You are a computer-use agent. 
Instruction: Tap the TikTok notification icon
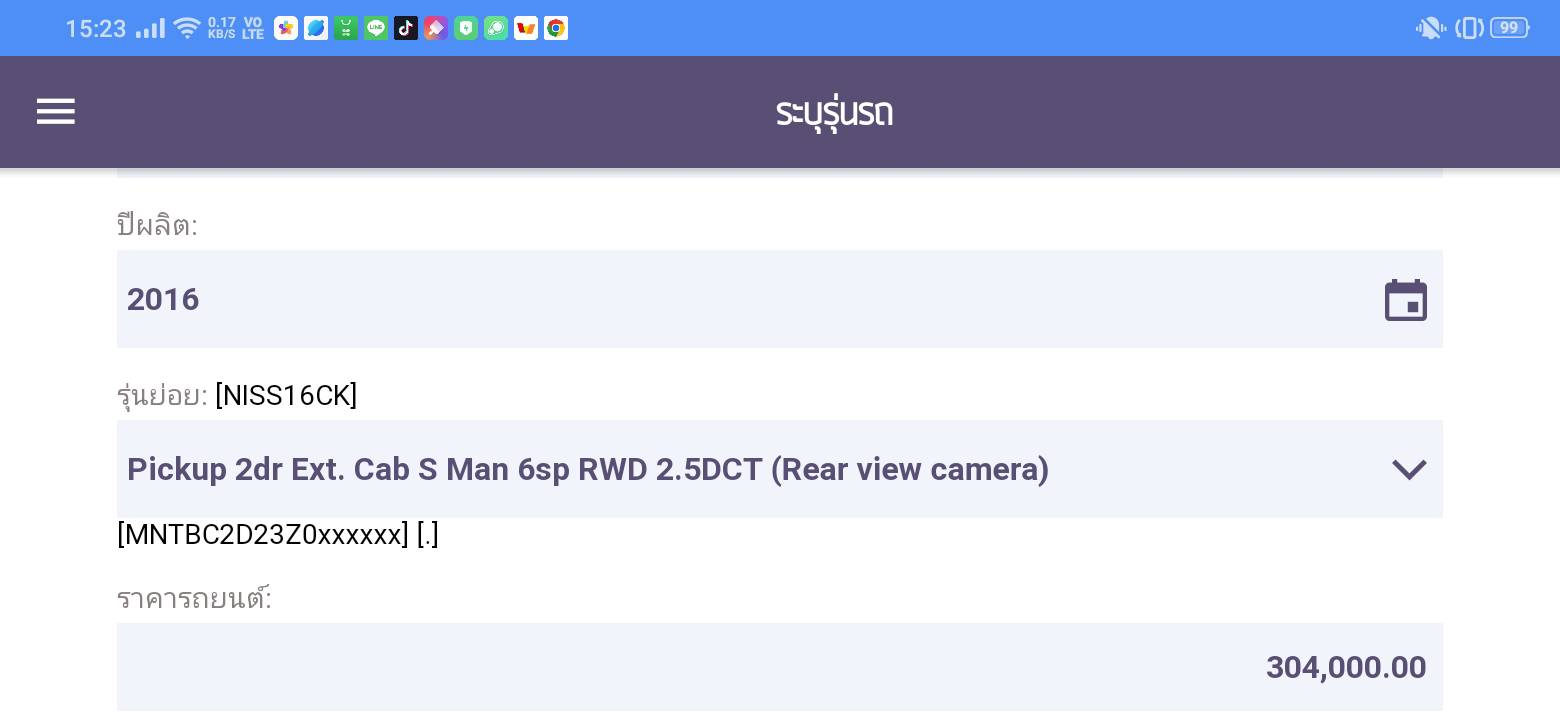pos(406,28)
